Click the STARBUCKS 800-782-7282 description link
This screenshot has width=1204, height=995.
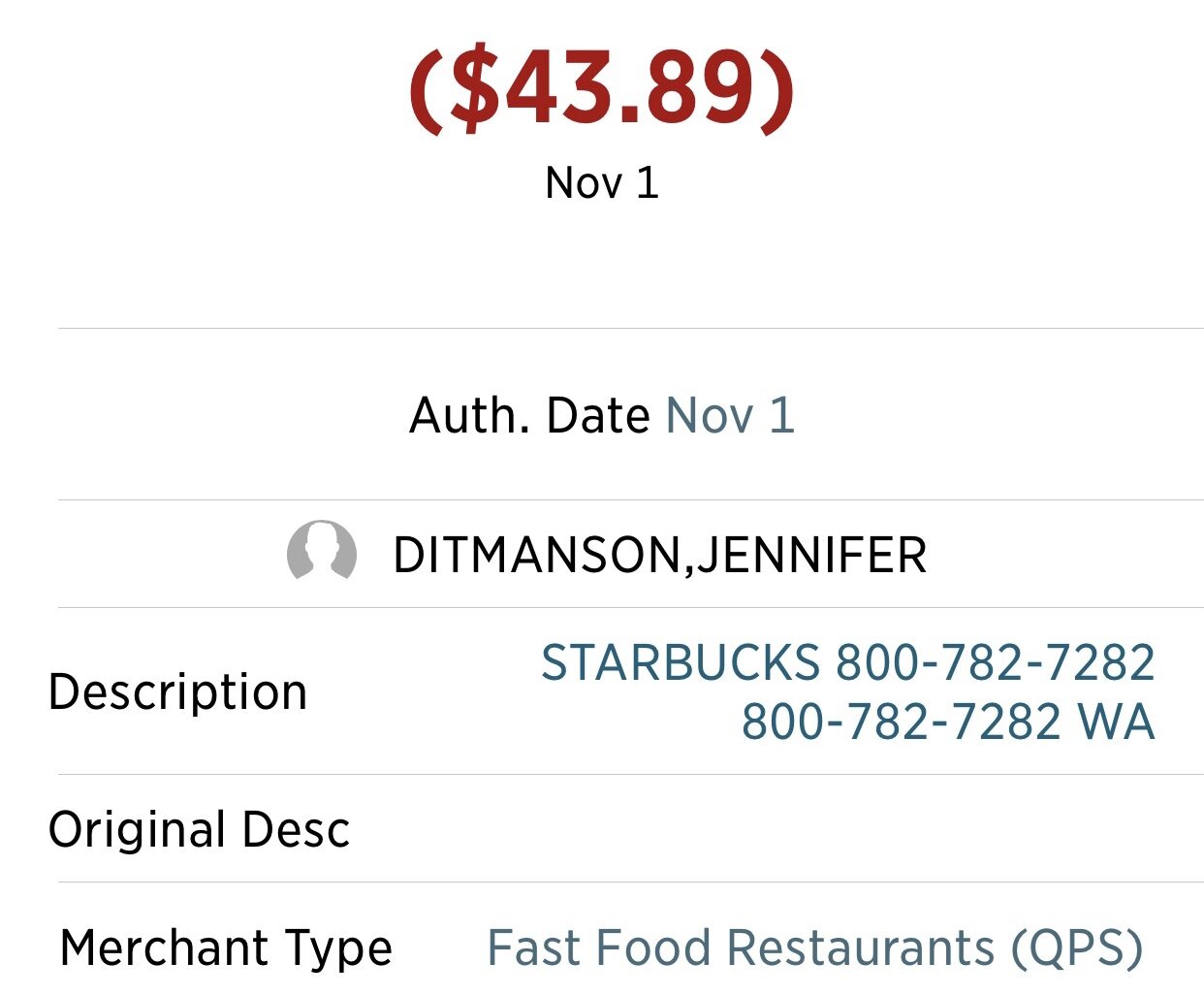pyautogui.click(x=848, y=665)
